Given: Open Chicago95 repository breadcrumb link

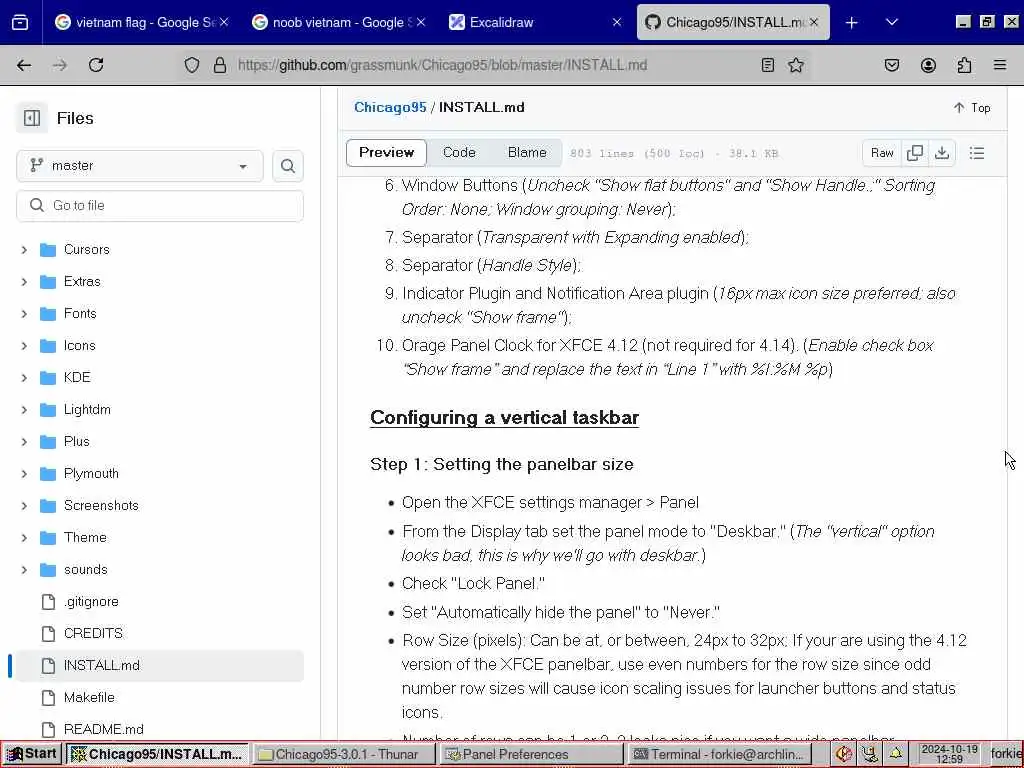Looking at the screenshot, I should pyautogui.click(x=390, y=108).
